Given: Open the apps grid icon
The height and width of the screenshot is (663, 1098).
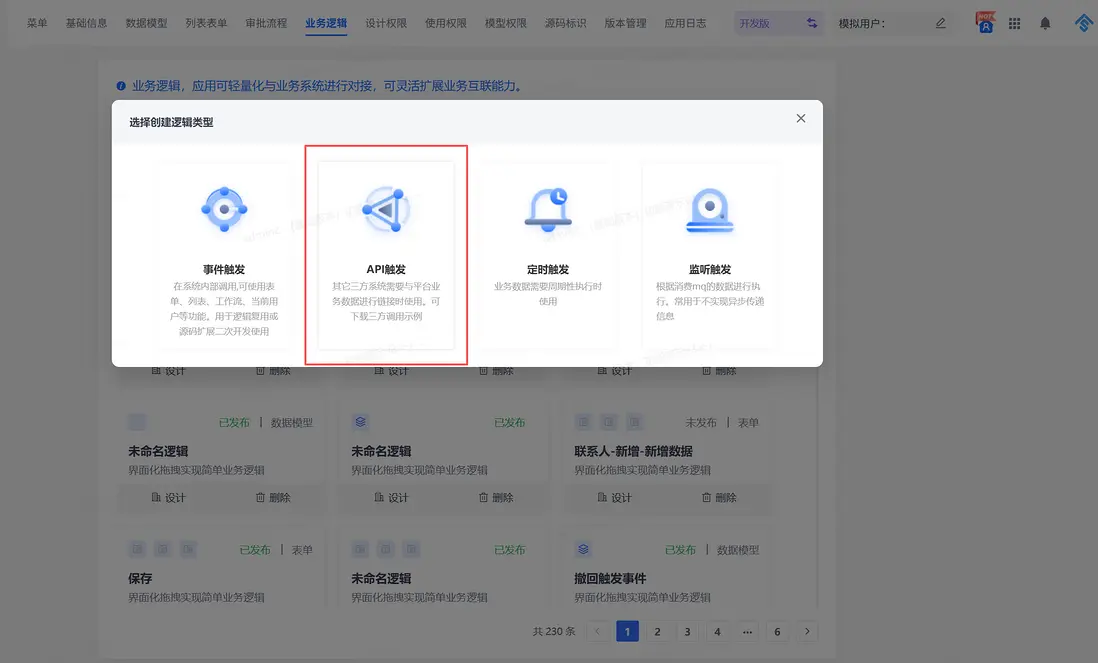Looking at the screenshot, I should tap(1014, 23).
